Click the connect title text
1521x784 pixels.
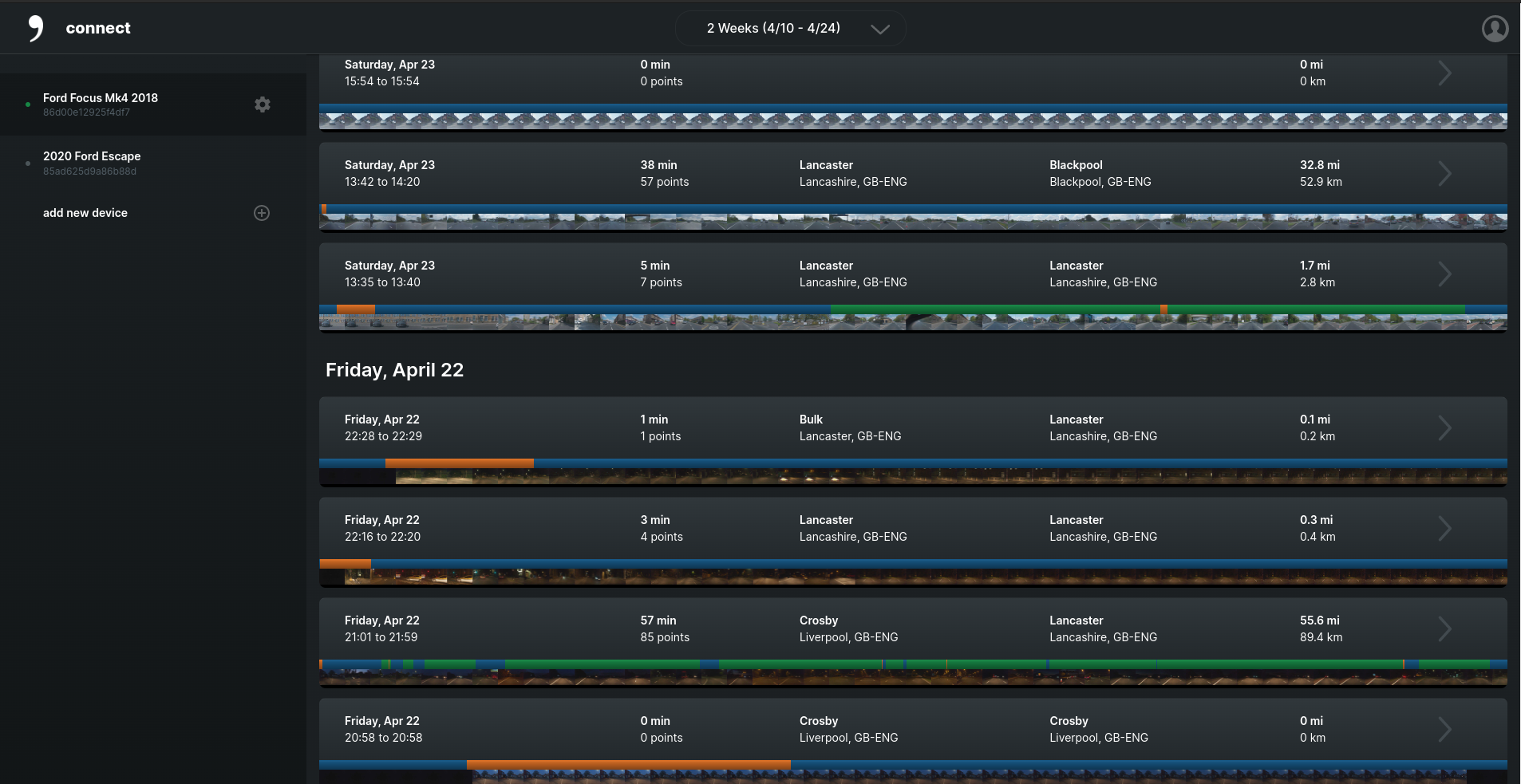pyautogui.click(x=98, y=28)
